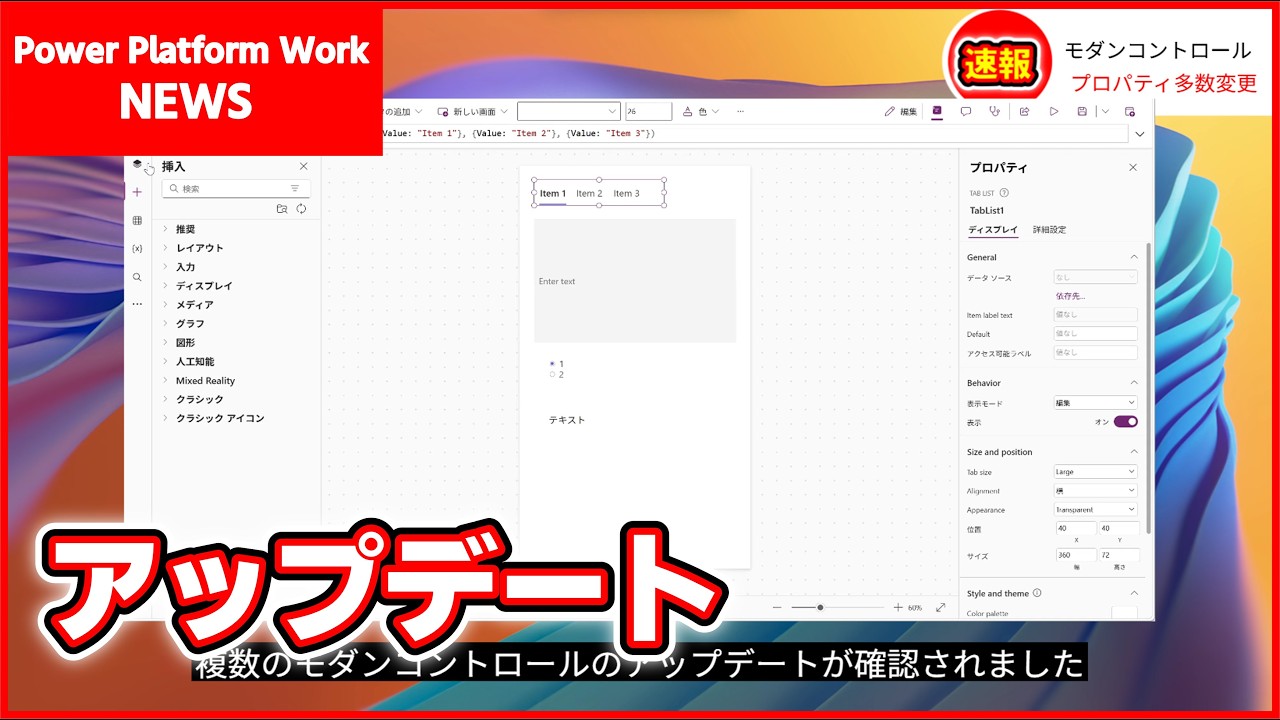Select radio option 1 on the canvas

coord(552,364)
